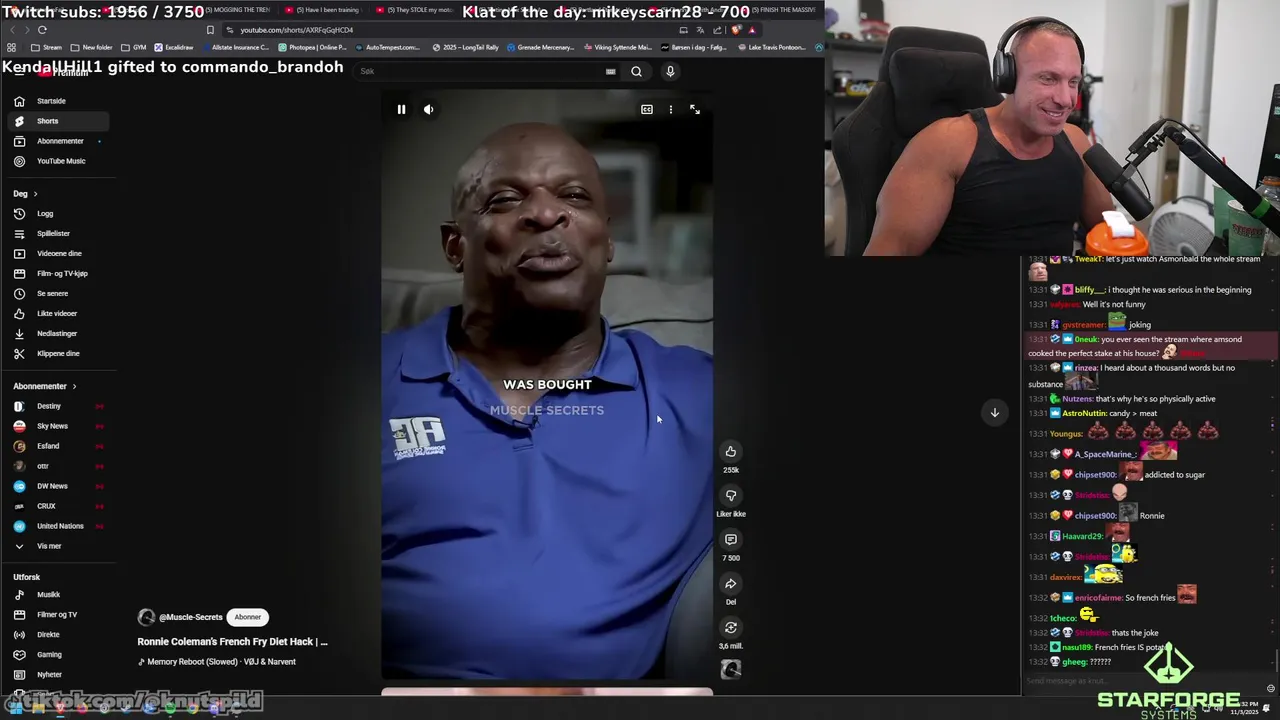Open Gaming under Utforsk
This screenshot has height=720, width=1280.
coord(59,655)
